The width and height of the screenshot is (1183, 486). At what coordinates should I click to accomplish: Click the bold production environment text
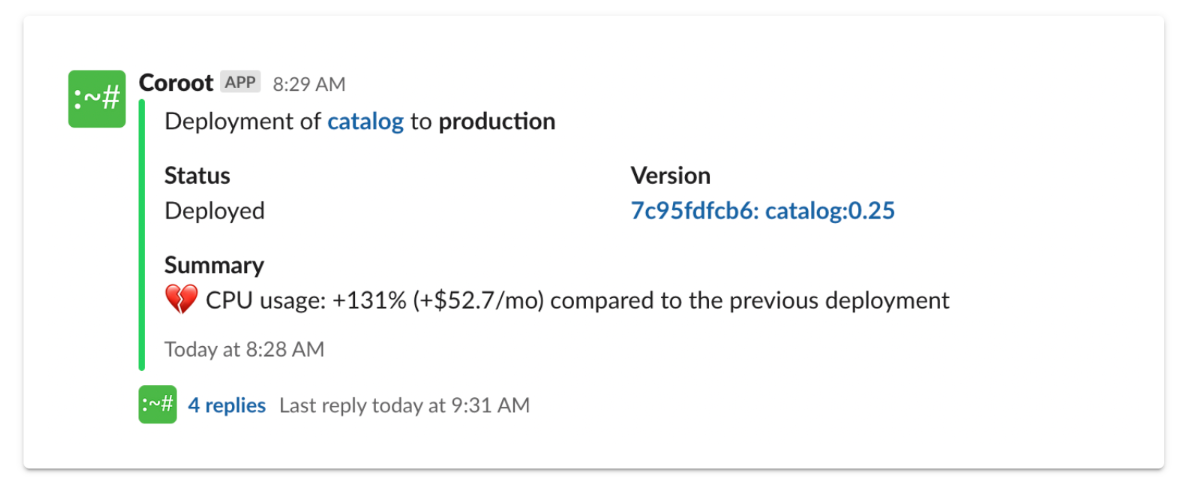[497, 122]
